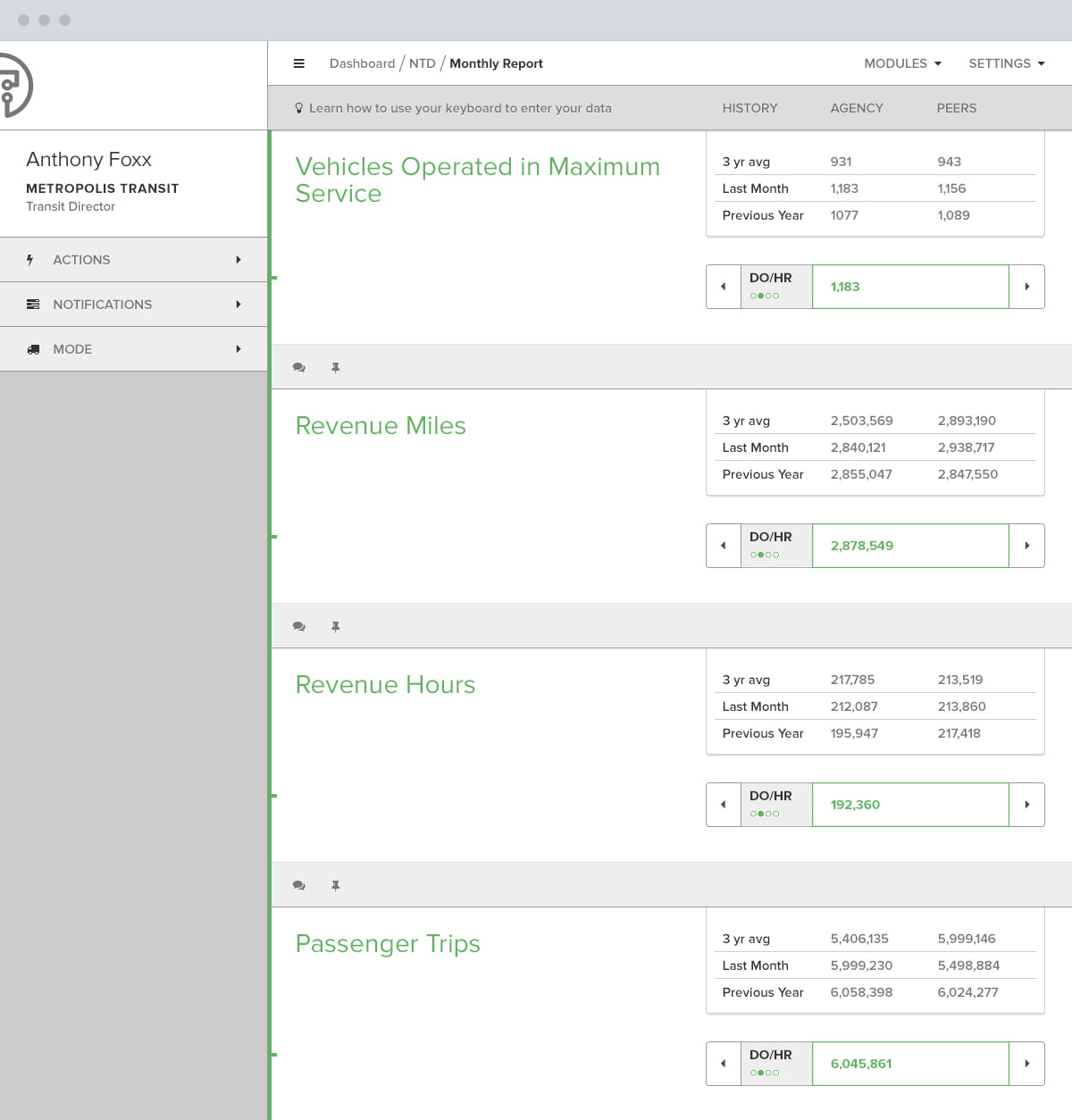Click Revenue Hours peers last month 213,860
This screenshot has height=1120, width=1072.
tap(961, 706)
